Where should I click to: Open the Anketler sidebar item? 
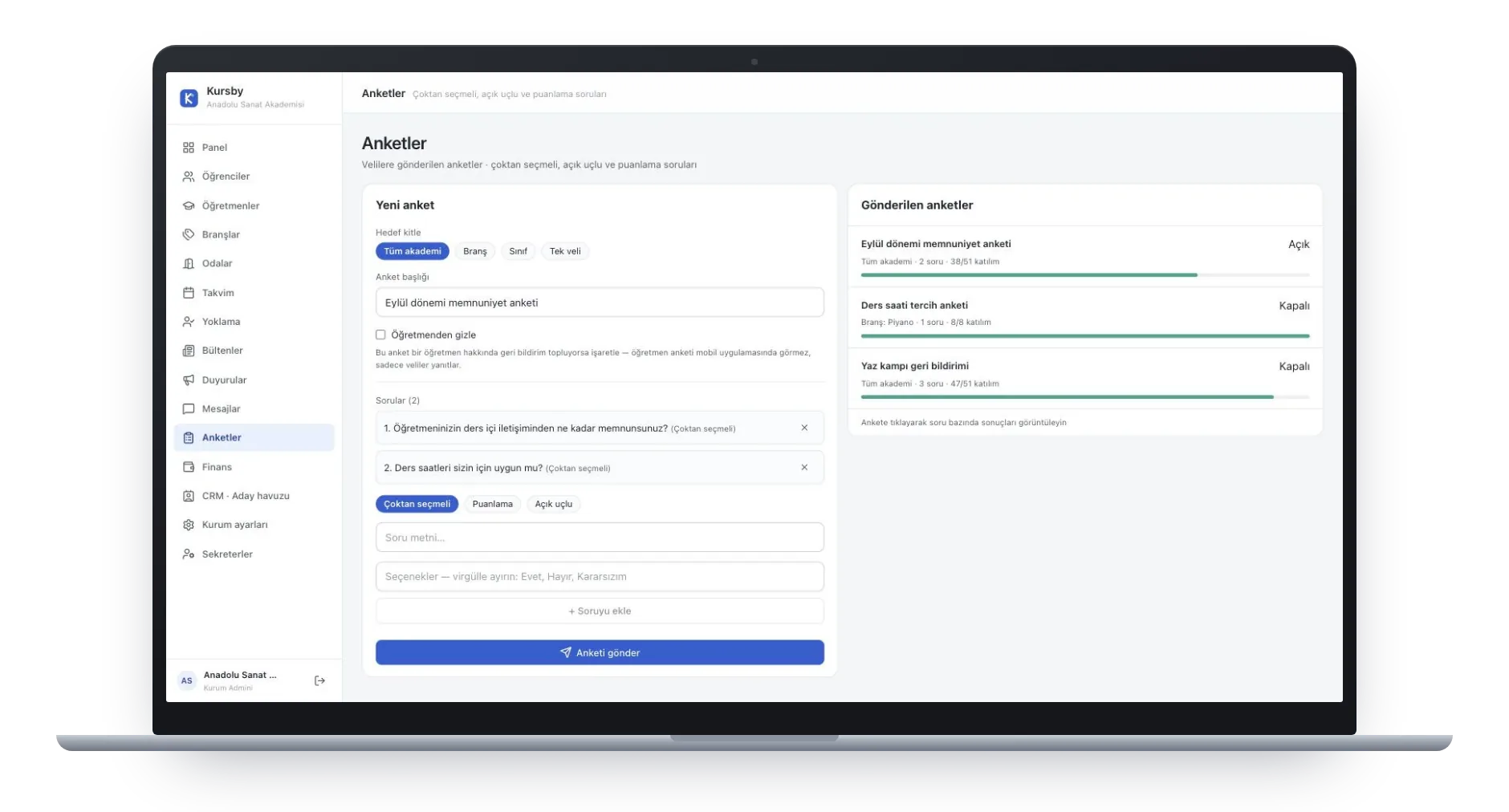coord(254,437)
